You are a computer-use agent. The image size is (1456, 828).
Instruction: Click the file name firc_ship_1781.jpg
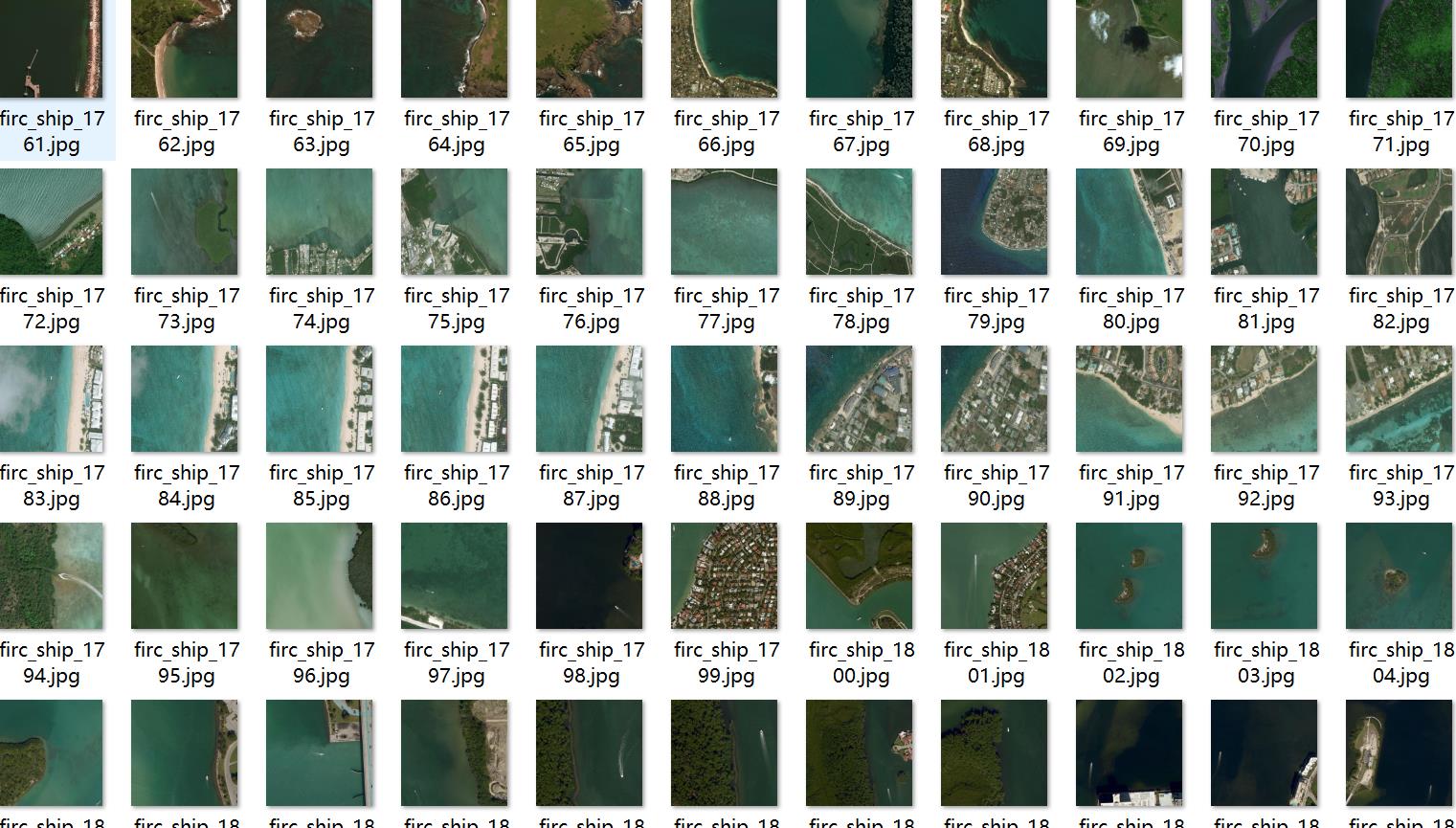coord(1266,309)
